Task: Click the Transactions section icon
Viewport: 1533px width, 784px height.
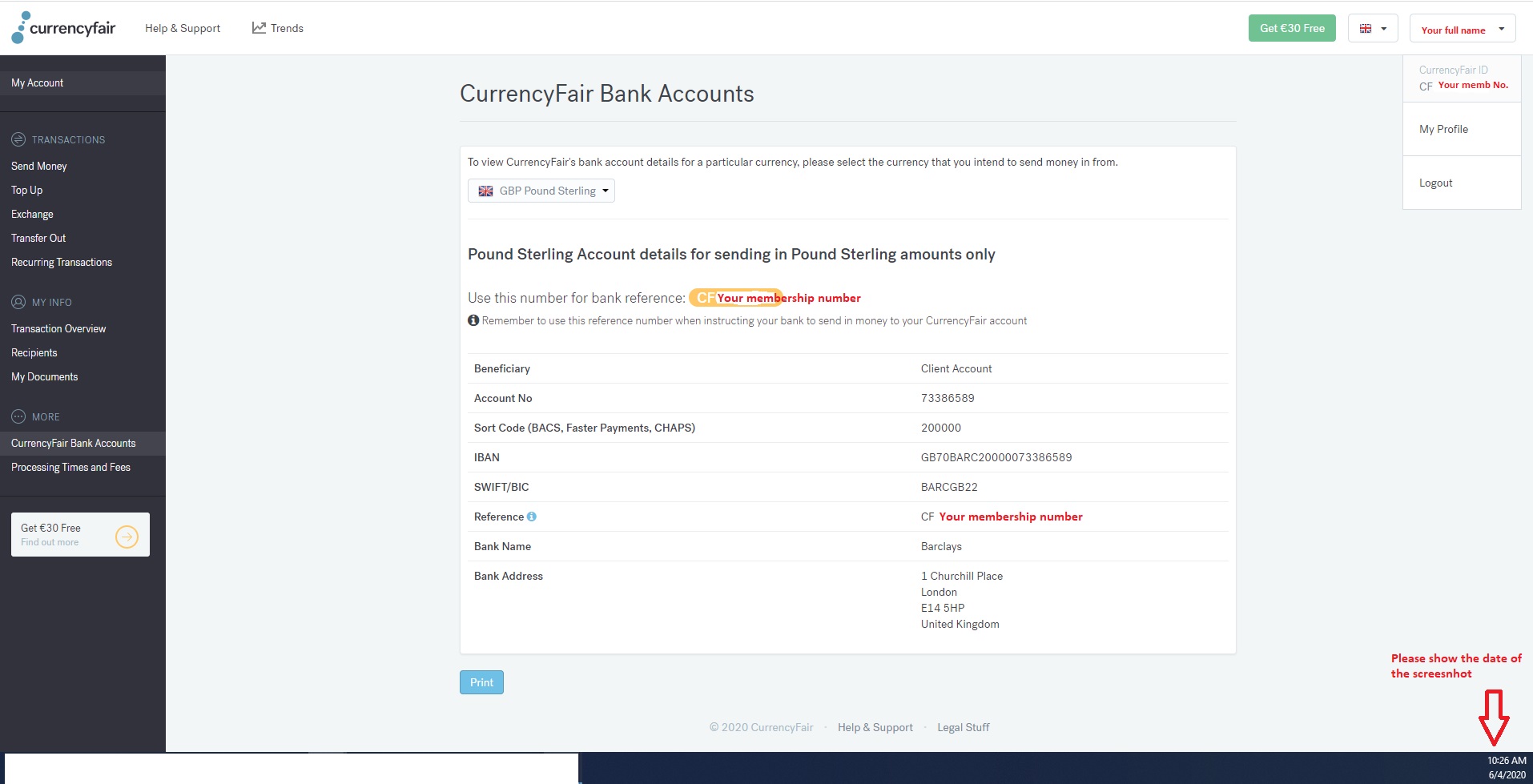Action: [x=18, y=139]
